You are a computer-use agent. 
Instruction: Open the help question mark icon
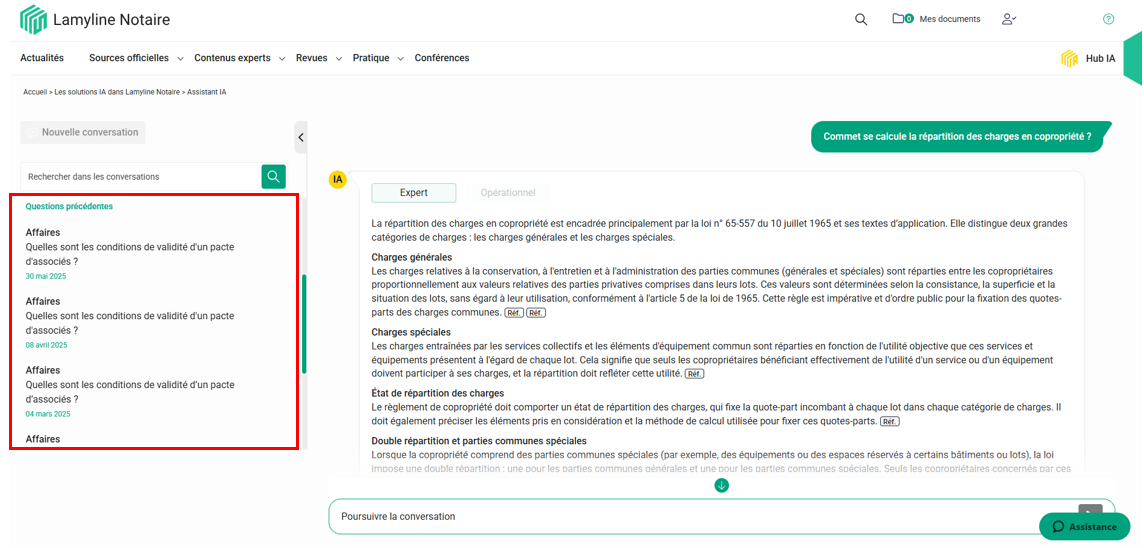point(1108,19)
